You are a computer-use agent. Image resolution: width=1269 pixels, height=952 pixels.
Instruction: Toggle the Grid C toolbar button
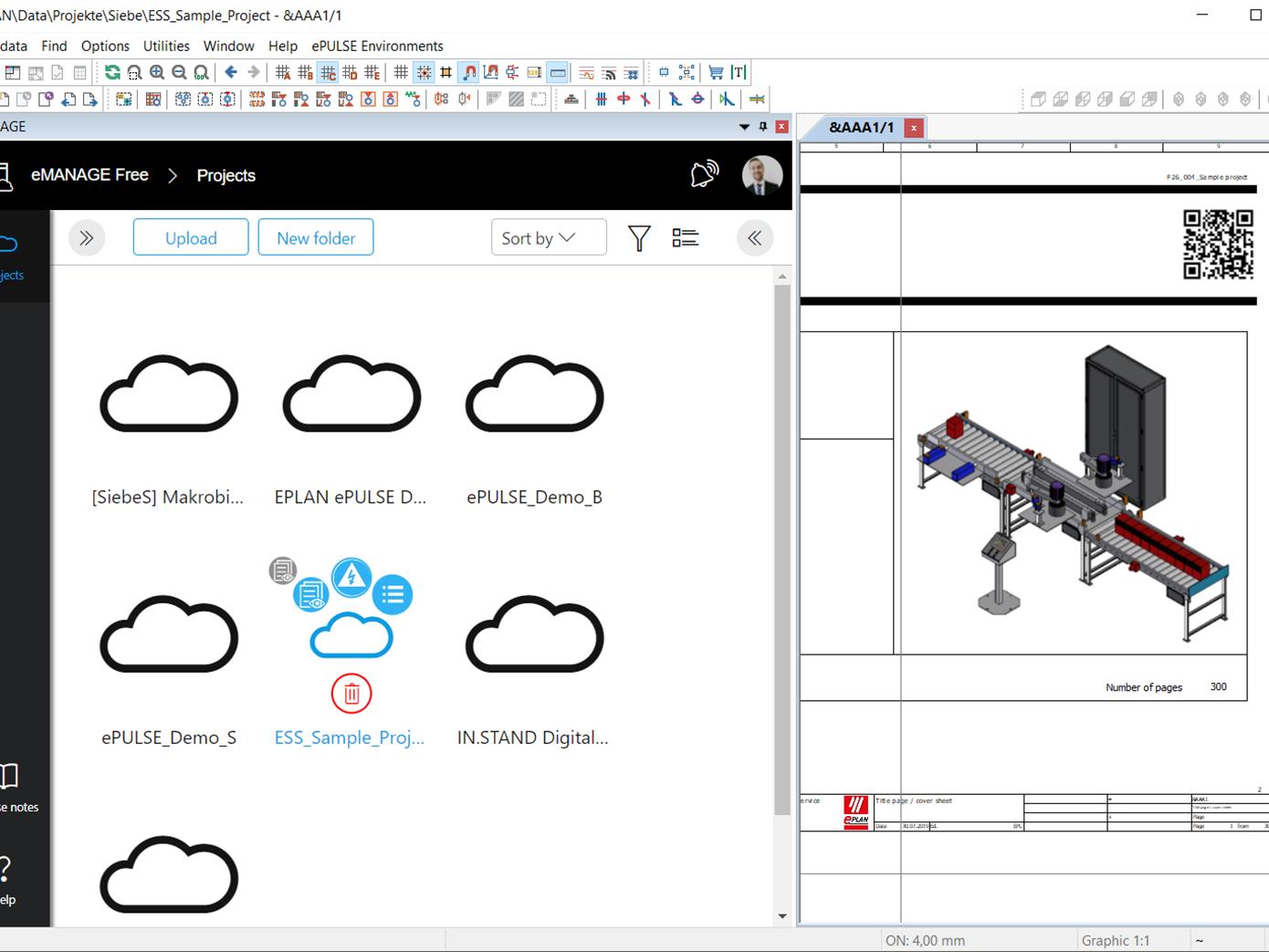click(328, 72)
